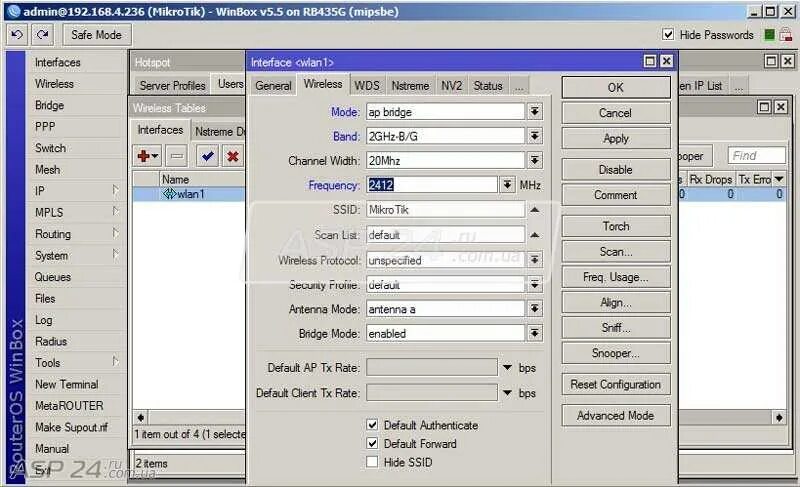Click the wlan1 interface icon in list
The width and height of the screenshot is (800, 487).
tap(169, 194)
